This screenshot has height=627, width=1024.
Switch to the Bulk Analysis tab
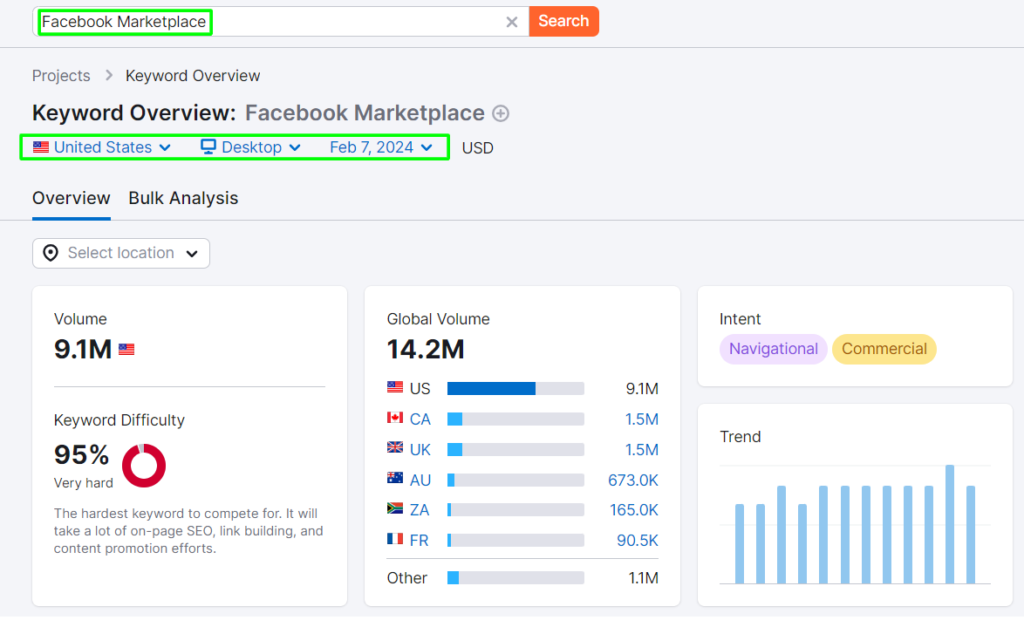point(184,199)
